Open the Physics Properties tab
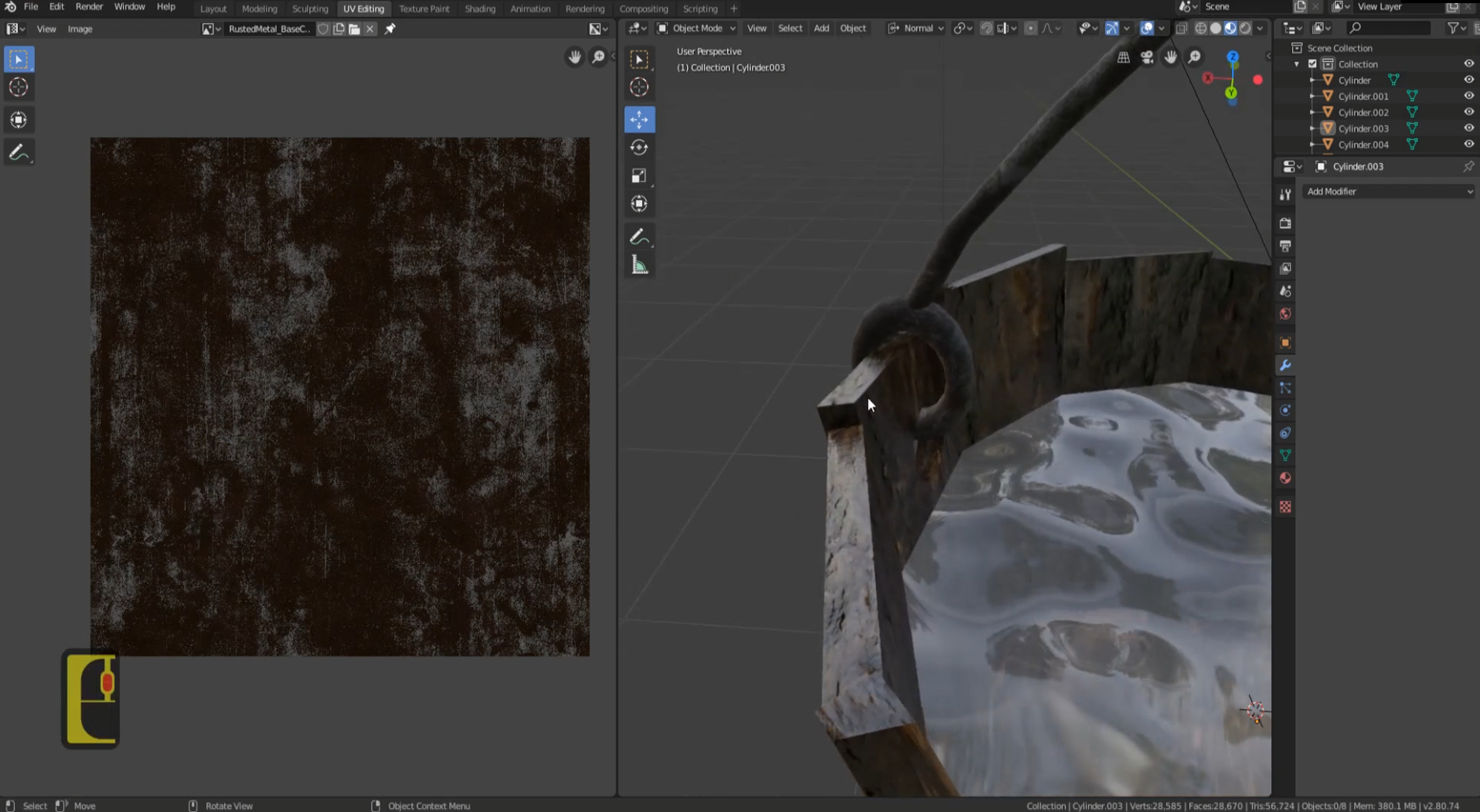1480x812 pixels. coord(1285,410)
